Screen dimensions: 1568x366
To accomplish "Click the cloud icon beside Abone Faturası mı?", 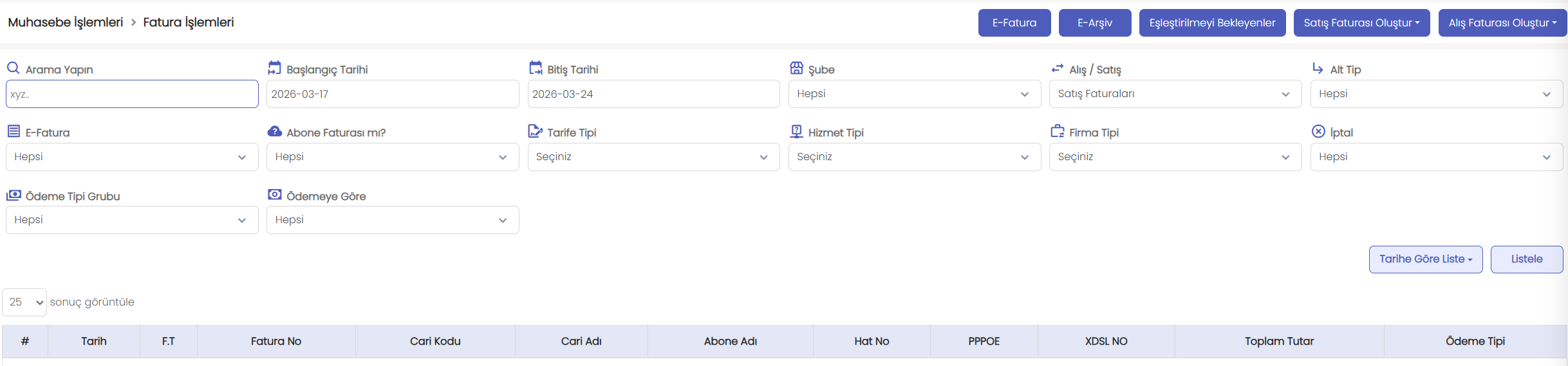I will point(274,131).
